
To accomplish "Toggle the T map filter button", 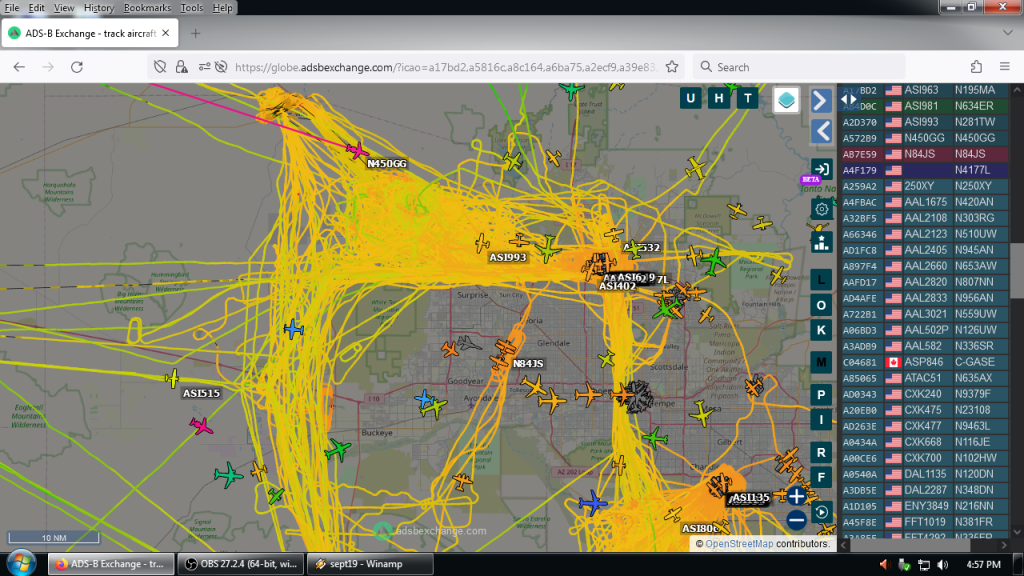I will coord(748,99).
